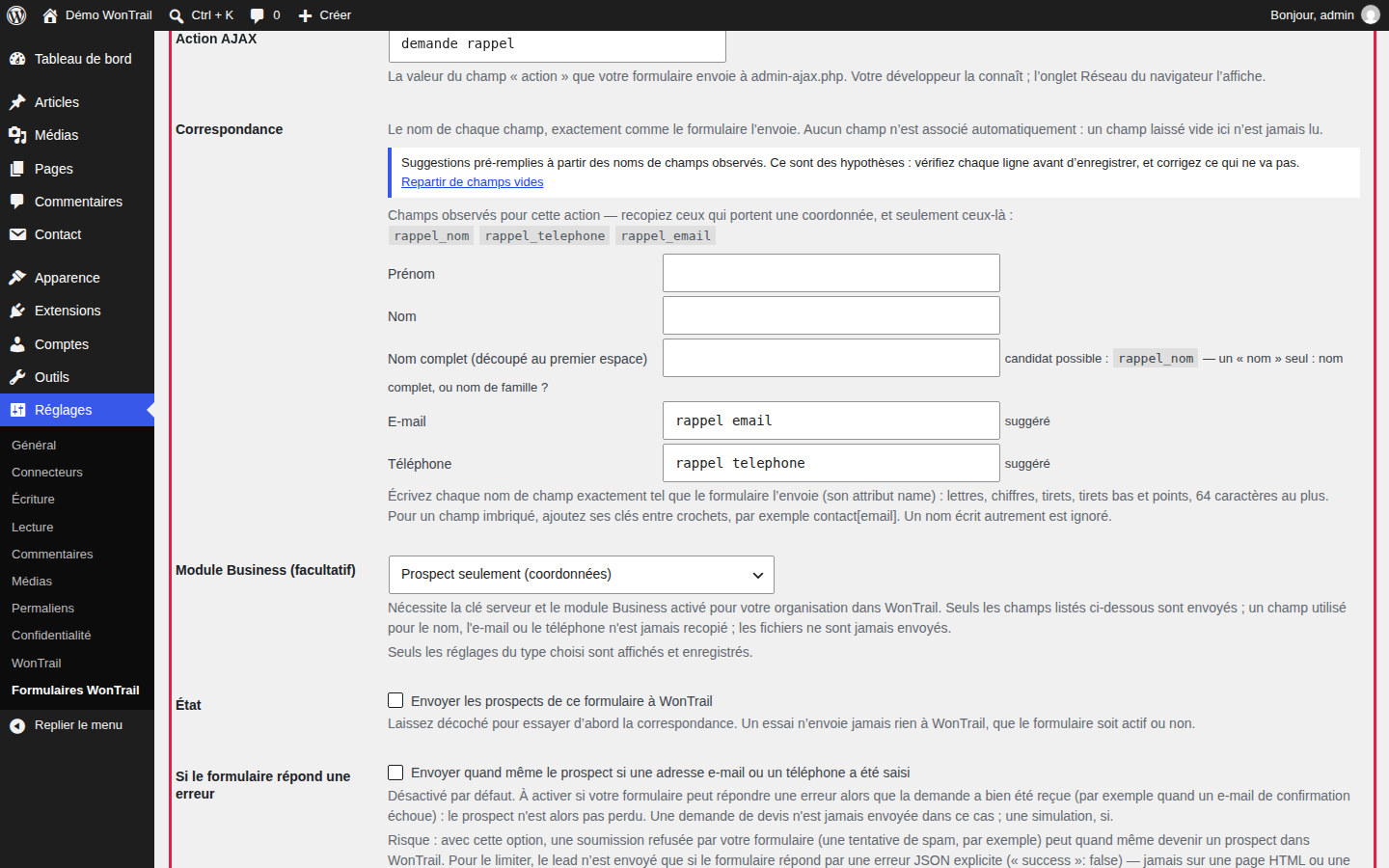Click the Apparence paintbrush icon
This screenshot has width=1389, height=868.
click(x=17, y=278)
